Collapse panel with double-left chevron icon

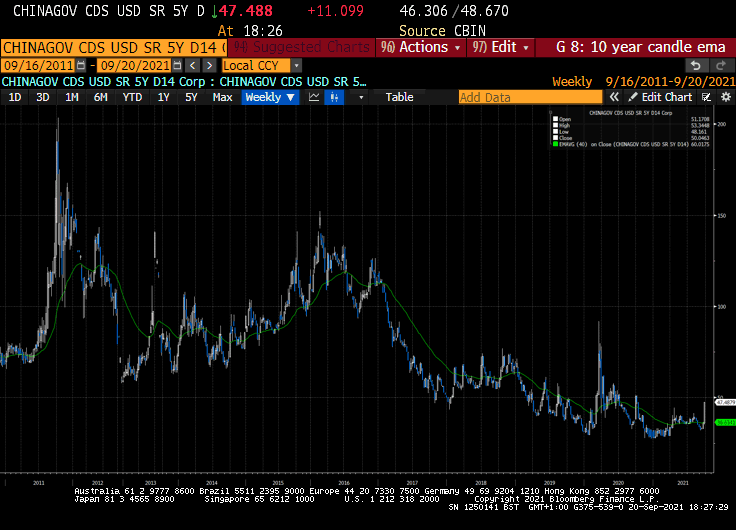point(614,97)
